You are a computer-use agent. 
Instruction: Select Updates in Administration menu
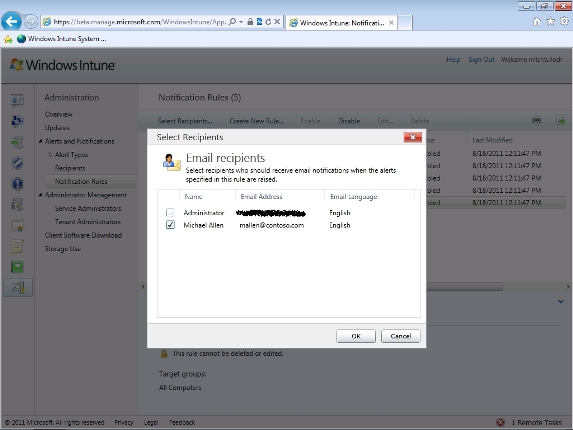(x=57, y=128)
